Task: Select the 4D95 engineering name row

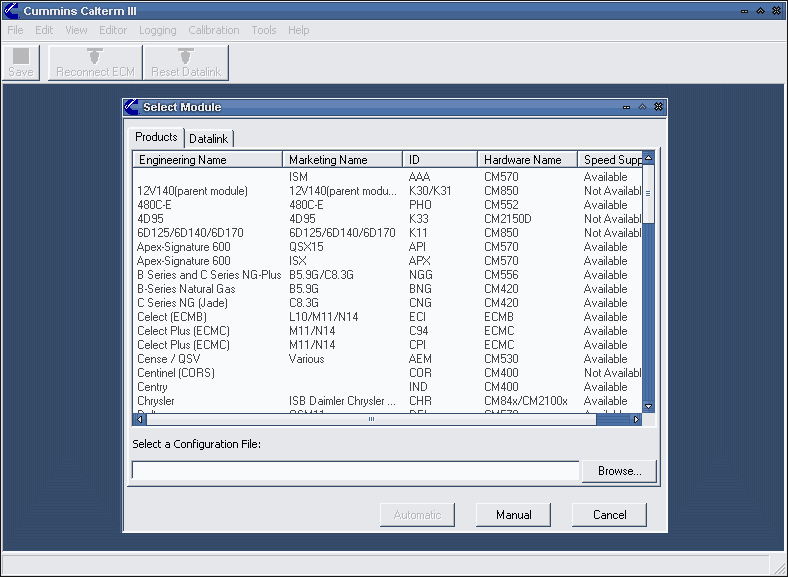Action: 387,219
